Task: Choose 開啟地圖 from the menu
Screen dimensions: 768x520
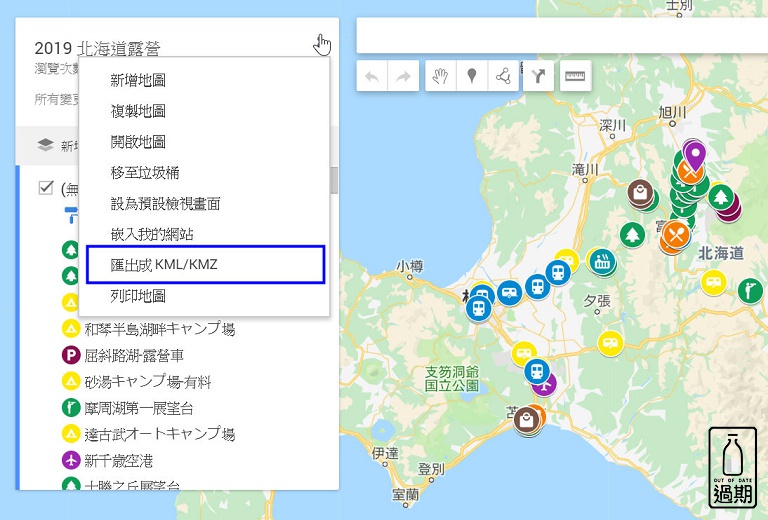Action: pos(138,142)
